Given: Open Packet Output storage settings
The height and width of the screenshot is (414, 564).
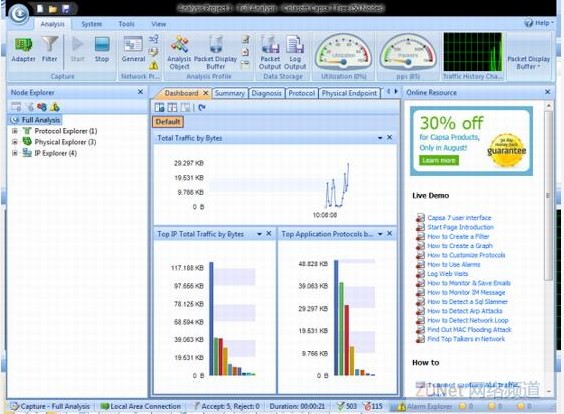Looking at the screenshot, I should tap(270, 53).
